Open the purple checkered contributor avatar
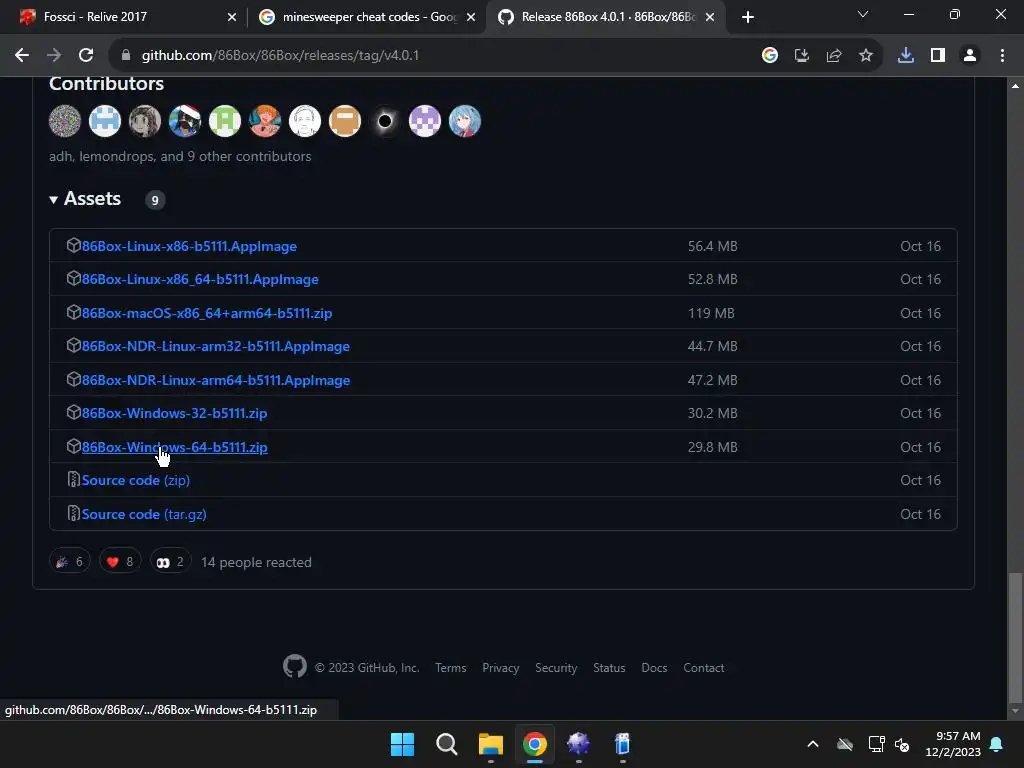The width and height of the screenshot is (1024, 768). coord(424,121)
